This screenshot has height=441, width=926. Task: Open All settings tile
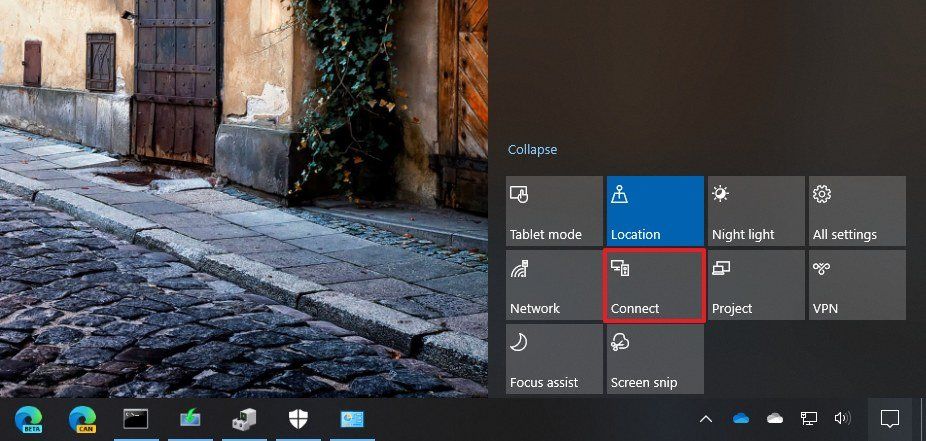click(857, 211)
